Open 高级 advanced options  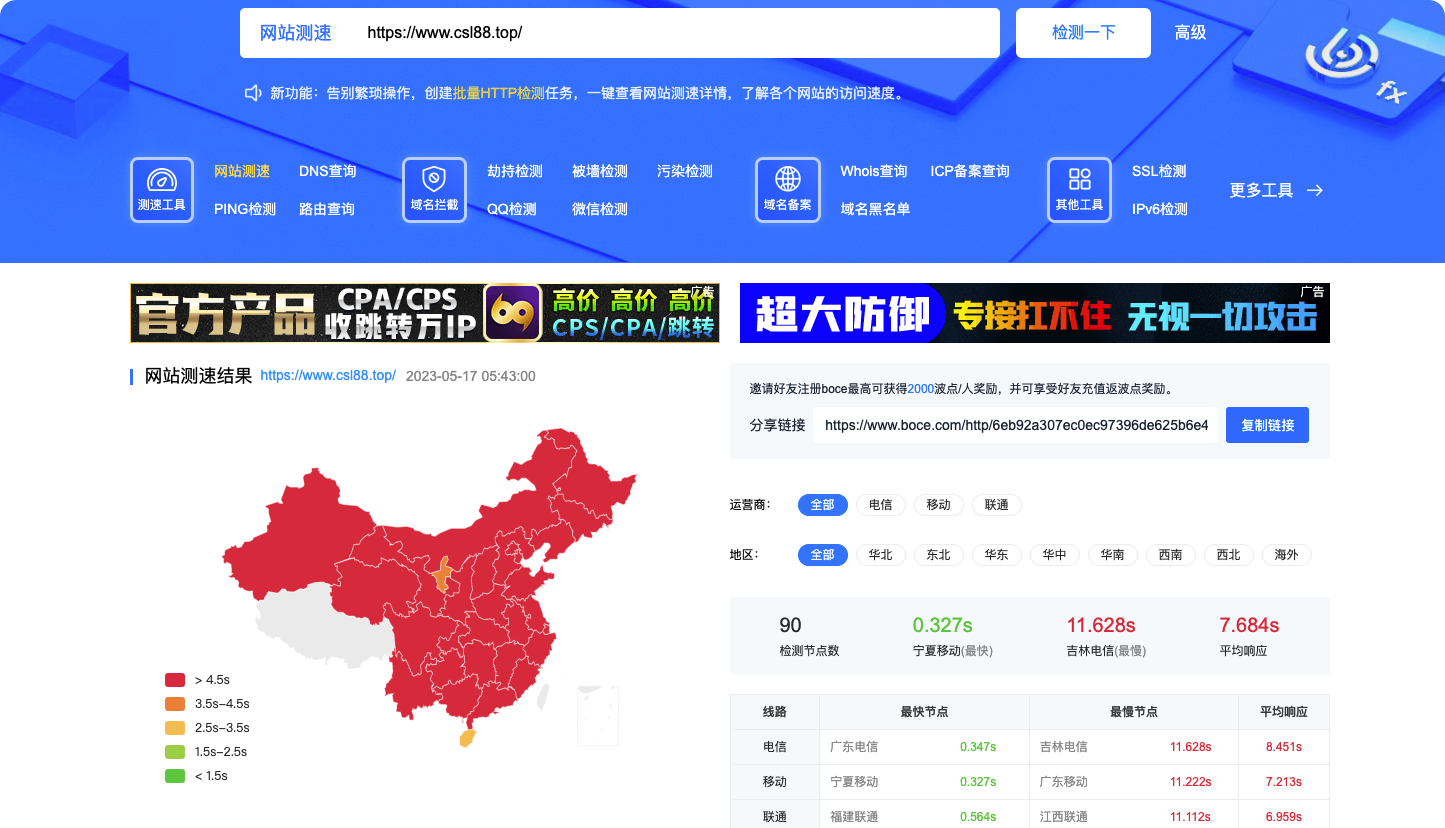pos(1191,33)
